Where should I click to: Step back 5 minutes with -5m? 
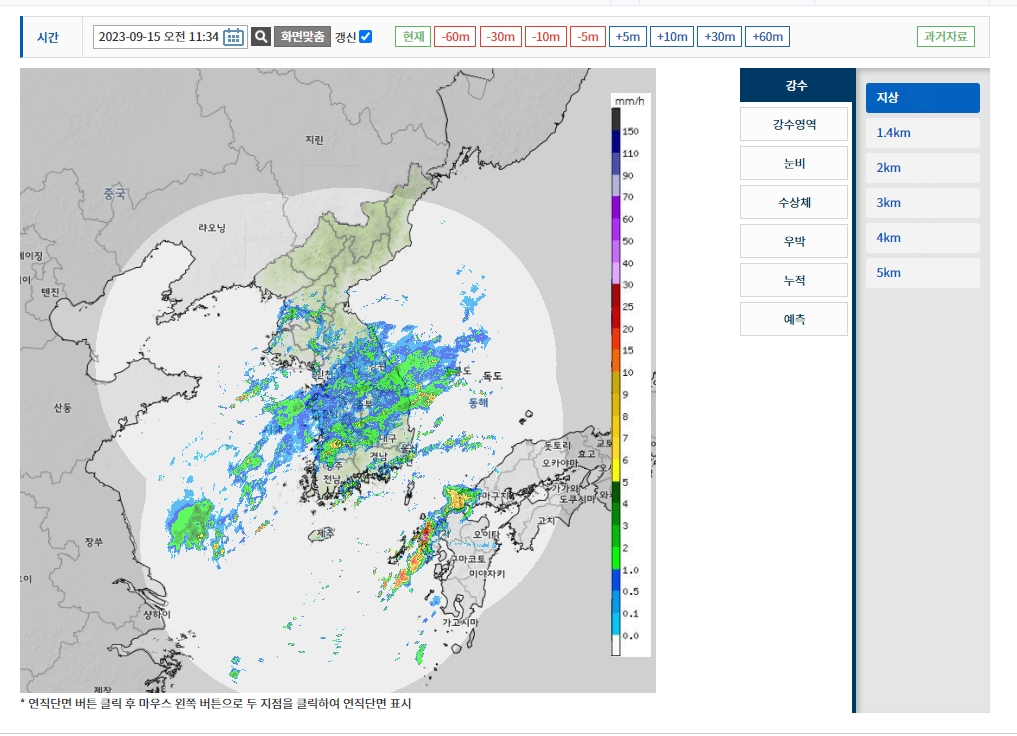coord(586,36)
